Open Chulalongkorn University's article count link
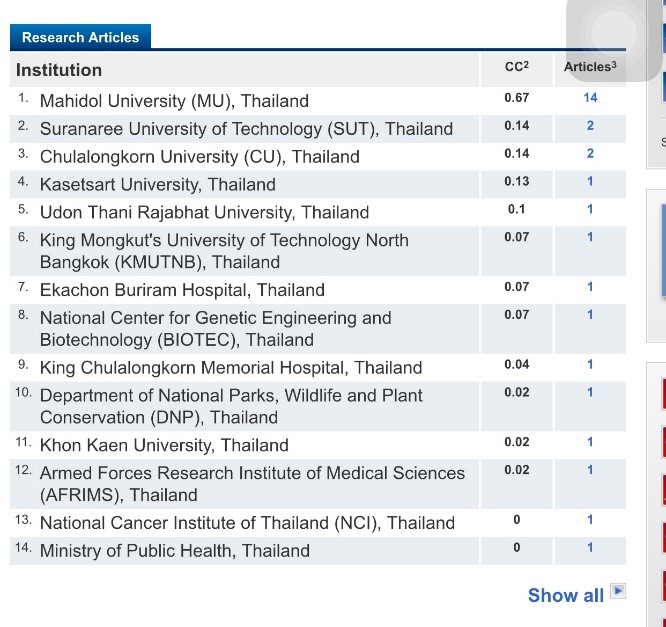The height and width of the screenshot is (627, 666). pos(590,153)
